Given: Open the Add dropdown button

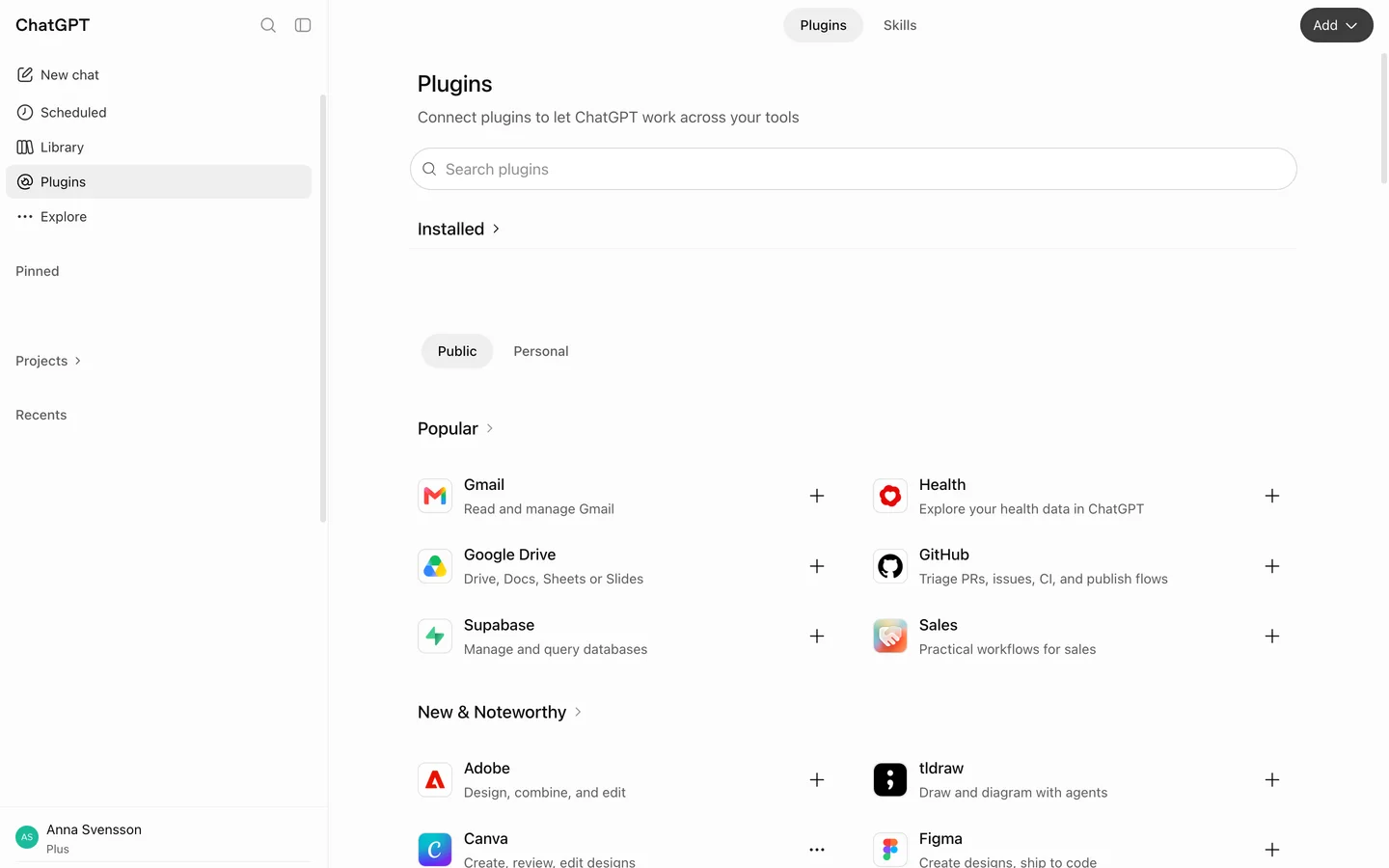Looking at the screenshot, I should coord(1336,25).
